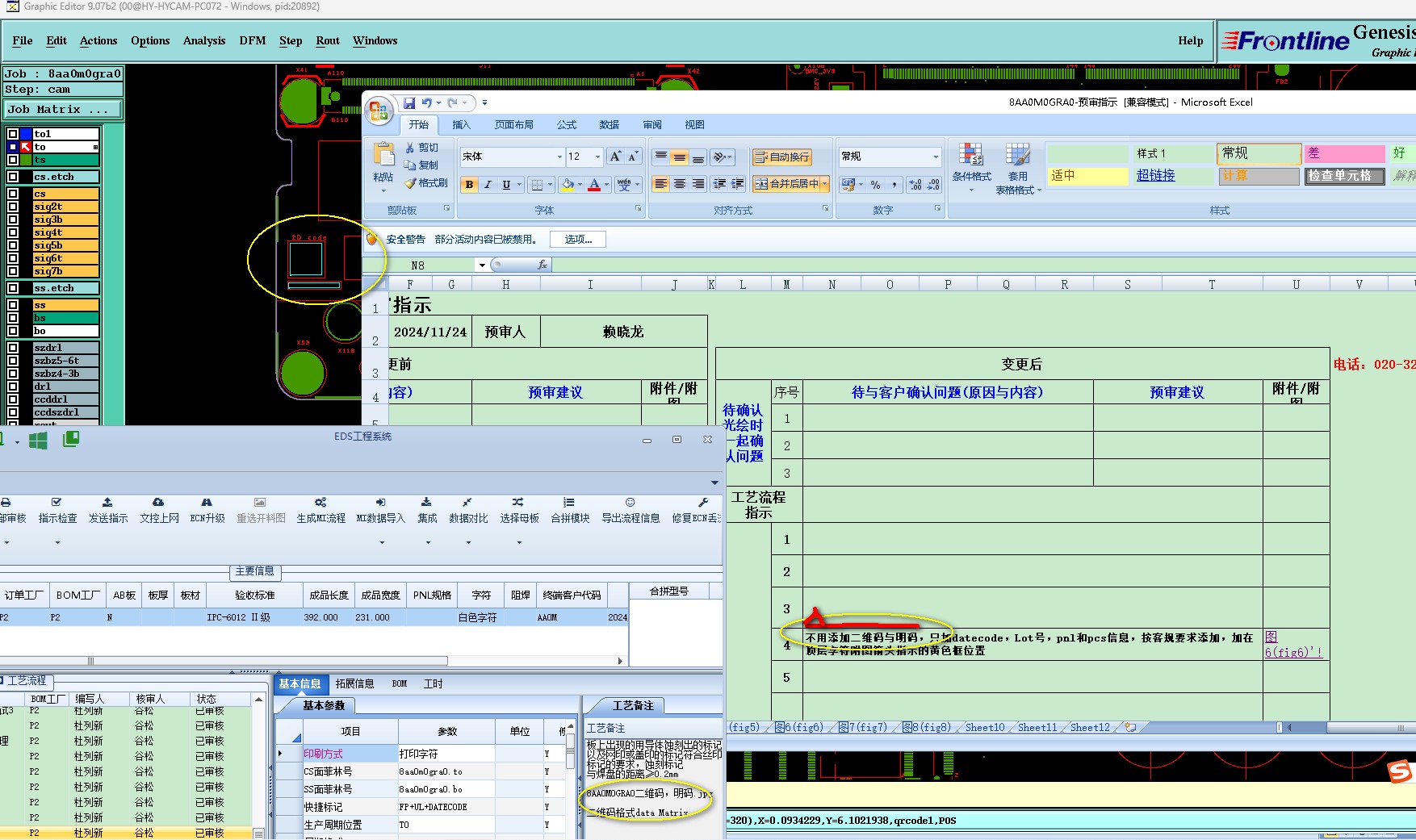Image resolution: width=1416 pixels, height=840 pixels.
Task: Open the Analysis menu in Genesis
Action: [204, 40]
